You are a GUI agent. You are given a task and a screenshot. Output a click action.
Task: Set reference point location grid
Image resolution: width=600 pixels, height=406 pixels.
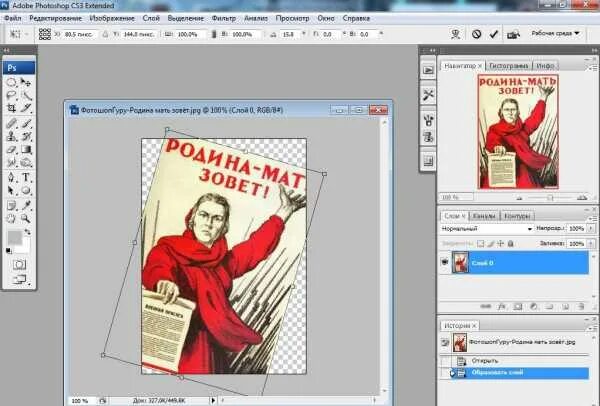45,34
